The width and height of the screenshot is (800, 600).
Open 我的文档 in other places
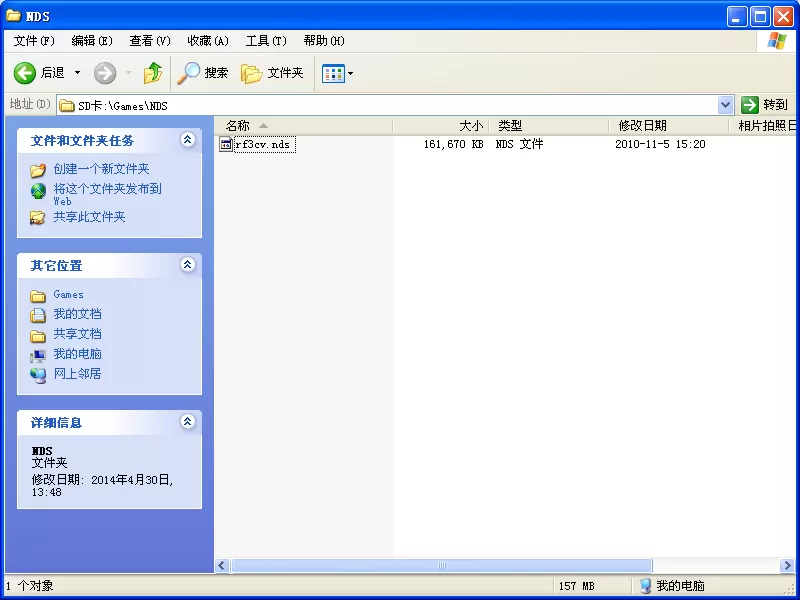coord(78,314)
